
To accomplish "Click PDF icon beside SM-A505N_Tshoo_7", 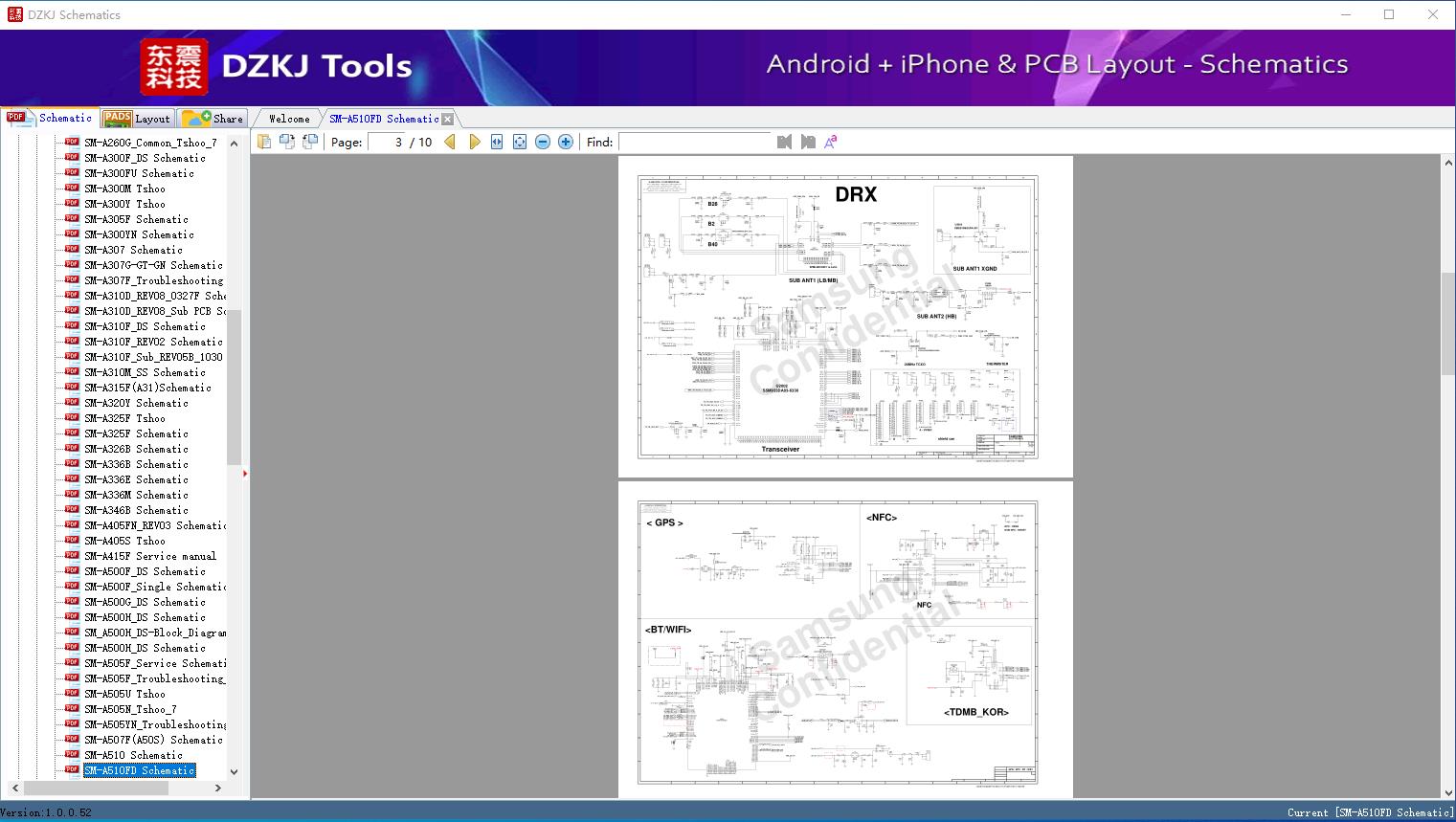I will (72, 708).
